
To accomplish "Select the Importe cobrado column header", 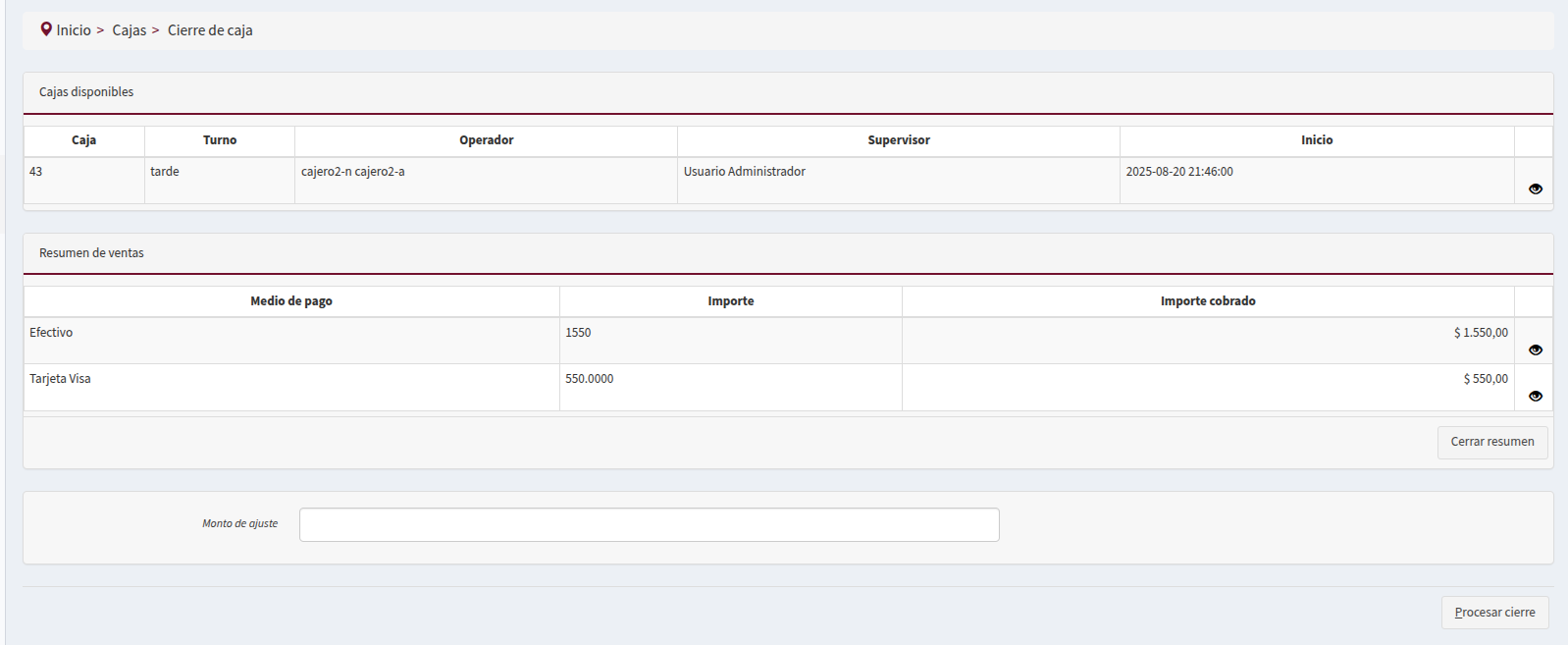I will [x=1207, y=301].
